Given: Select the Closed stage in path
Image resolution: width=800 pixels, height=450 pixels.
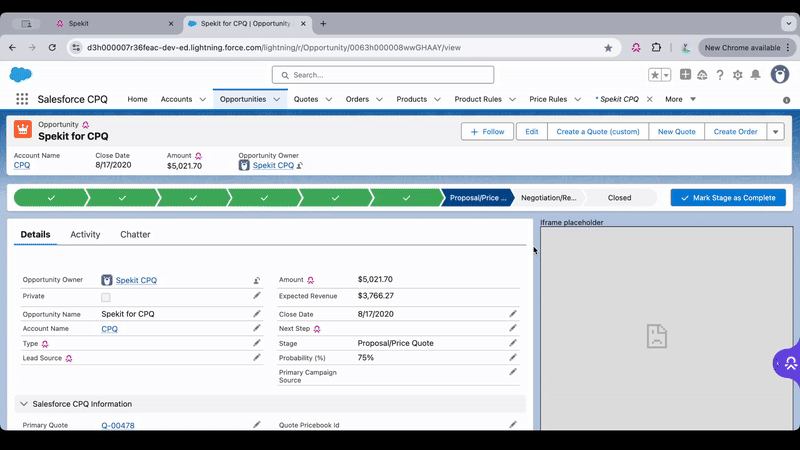Looking at the screenshot, I should pos(619,197).
